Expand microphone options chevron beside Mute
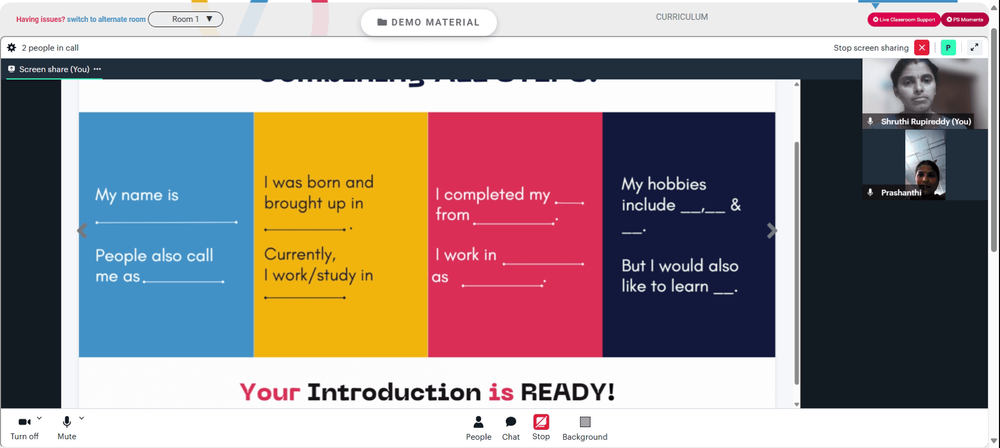1000x448 pixels. point(81,419)
